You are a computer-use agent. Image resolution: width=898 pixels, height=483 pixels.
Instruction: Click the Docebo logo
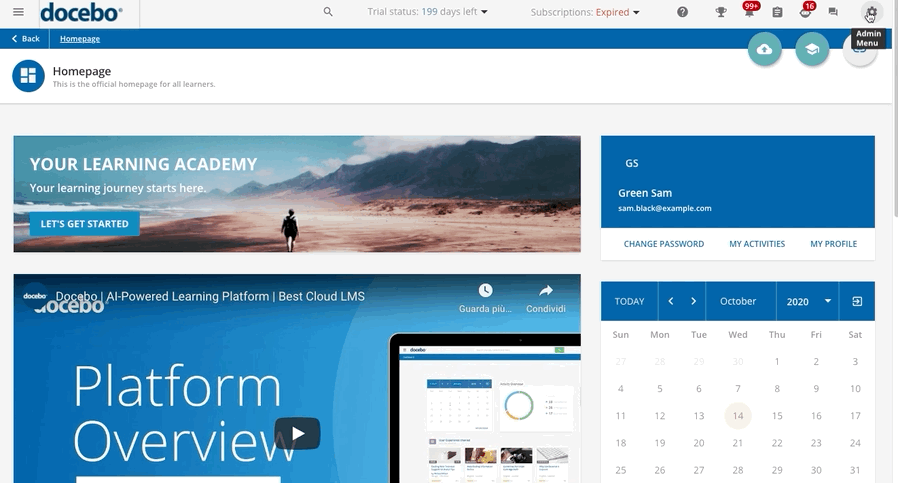click(x=81, y=13)
